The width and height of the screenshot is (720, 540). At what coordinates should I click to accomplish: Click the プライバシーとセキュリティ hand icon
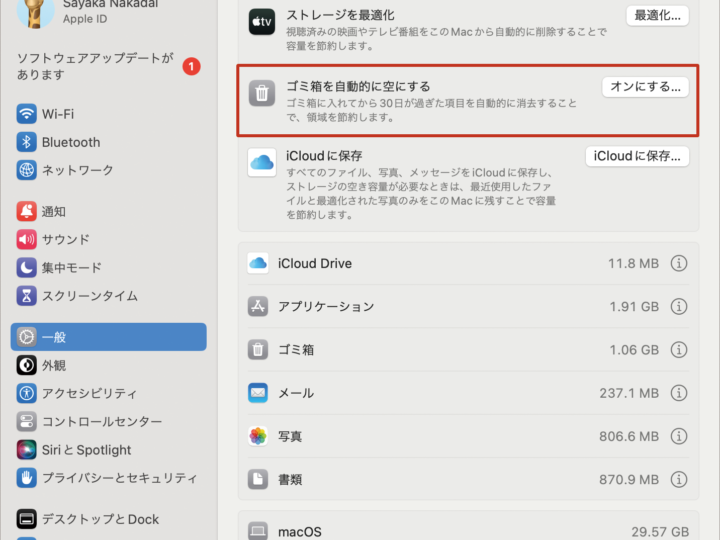point(26,478)
